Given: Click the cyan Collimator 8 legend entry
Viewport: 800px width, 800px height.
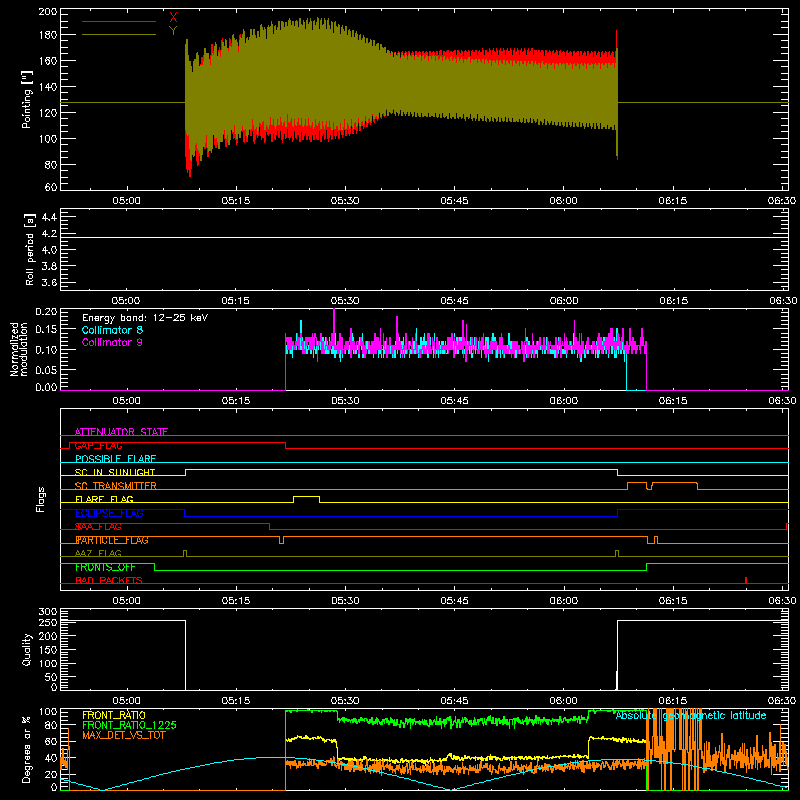Looking at the screenshot, I should click(112, 330).
